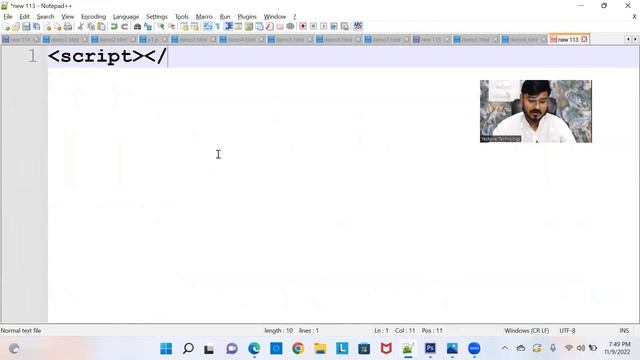Open the Language menu

[x=126, y=17]
